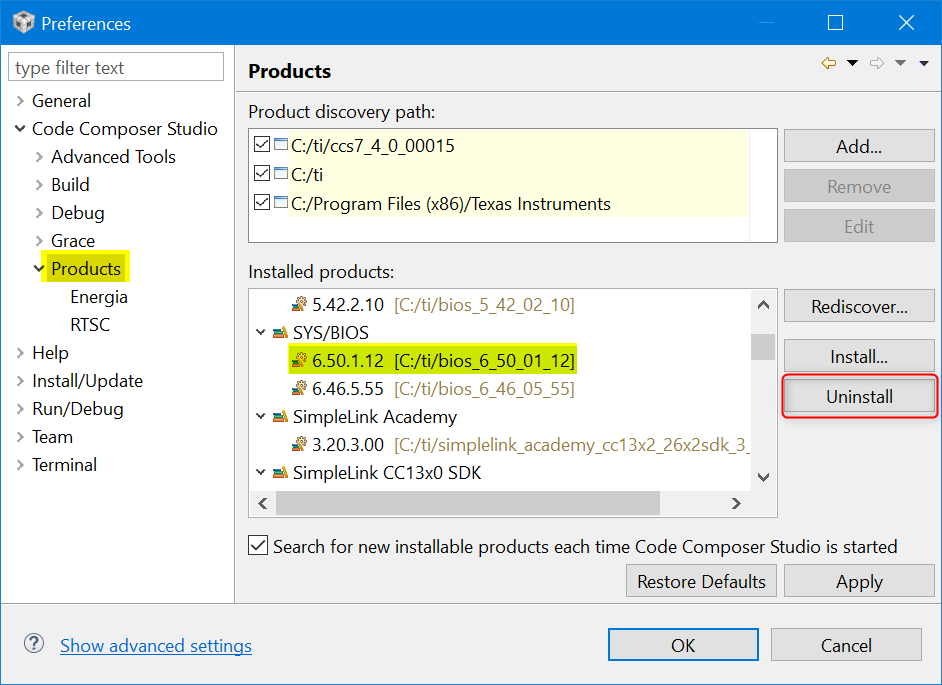Click the back navigation arrow icon
The image size is (942, 685).
[x=828, y=63]
